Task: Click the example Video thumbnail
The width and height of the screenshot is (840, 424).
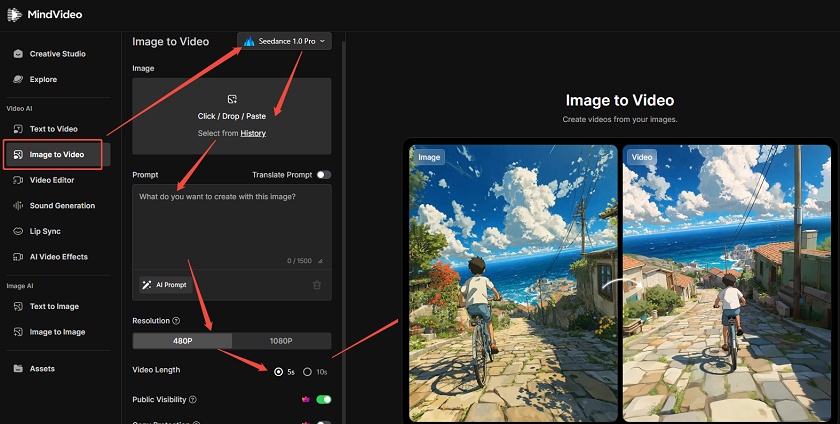Action: (727, 284)
